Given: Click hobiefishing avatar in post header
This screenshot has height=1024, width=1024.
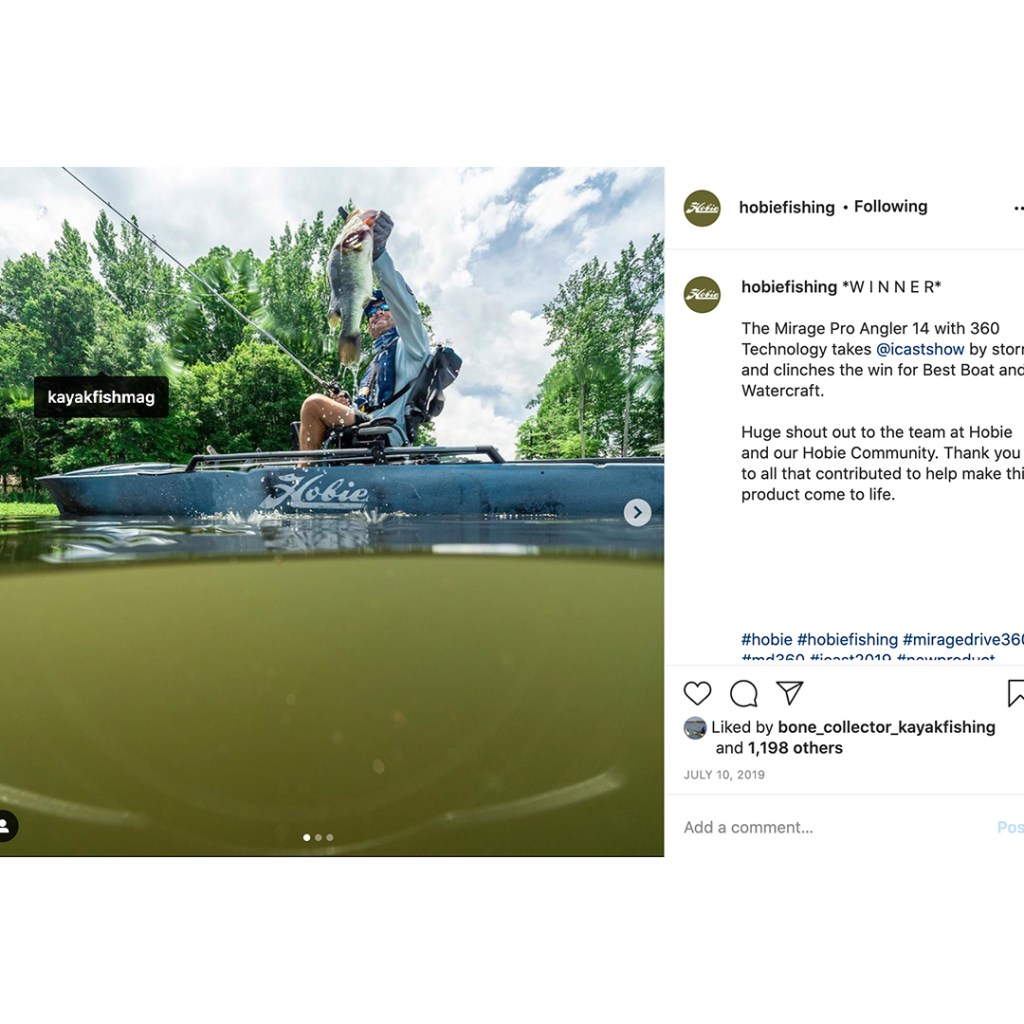Looking at the screenshot, I should point(702,208).
